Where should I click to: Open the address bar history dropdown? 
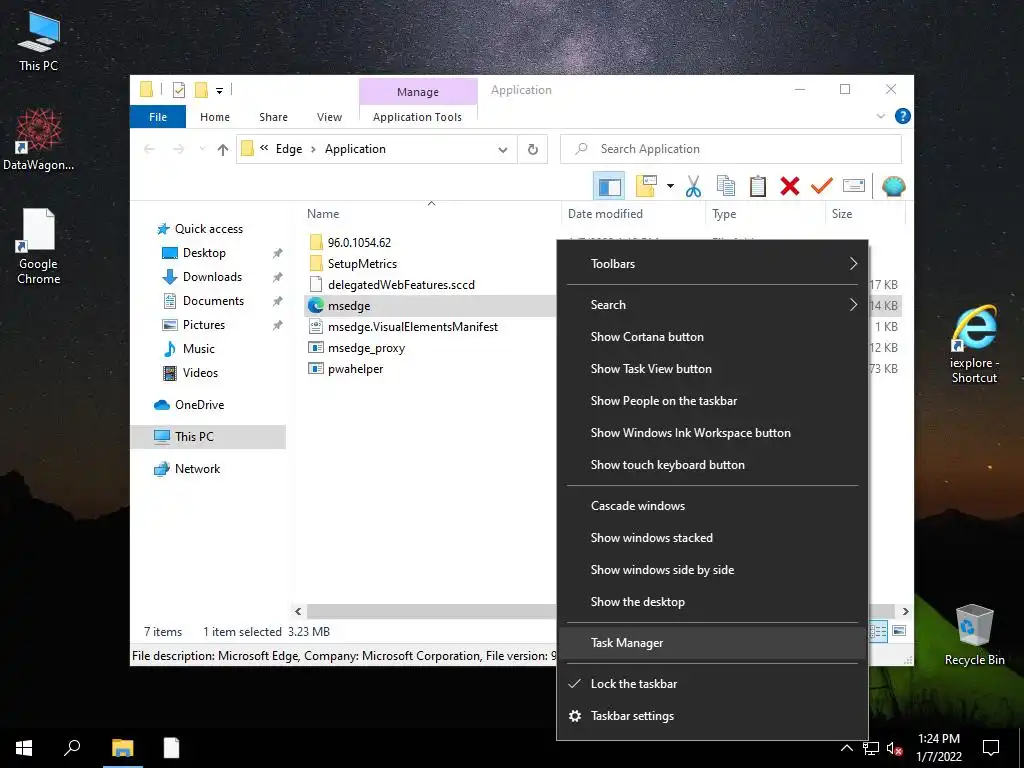click(502, 150)
